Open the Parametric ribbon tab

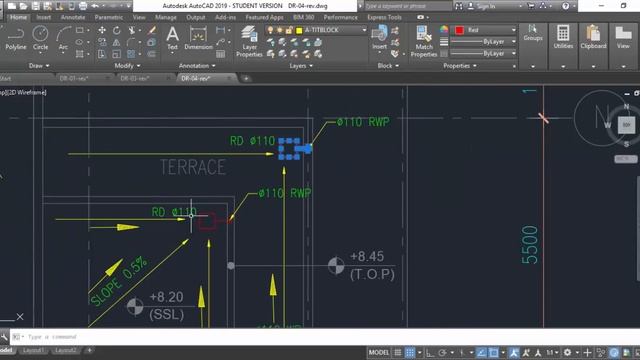[x=109, y=18]
